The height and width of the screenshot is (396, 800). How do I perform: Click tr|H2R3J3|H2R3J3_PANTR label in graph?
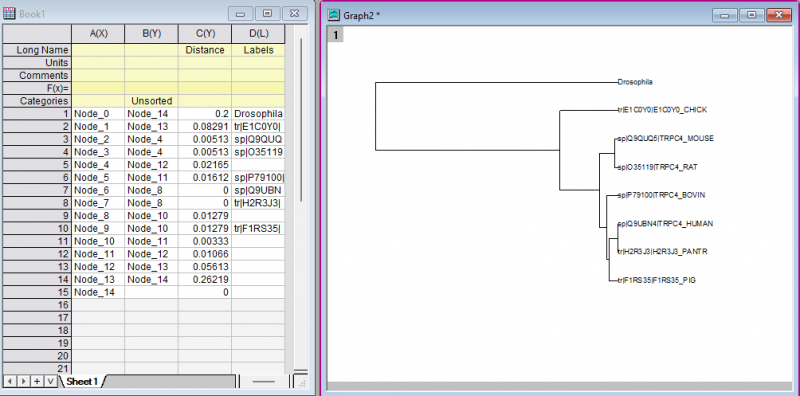[x=662, y=252]
